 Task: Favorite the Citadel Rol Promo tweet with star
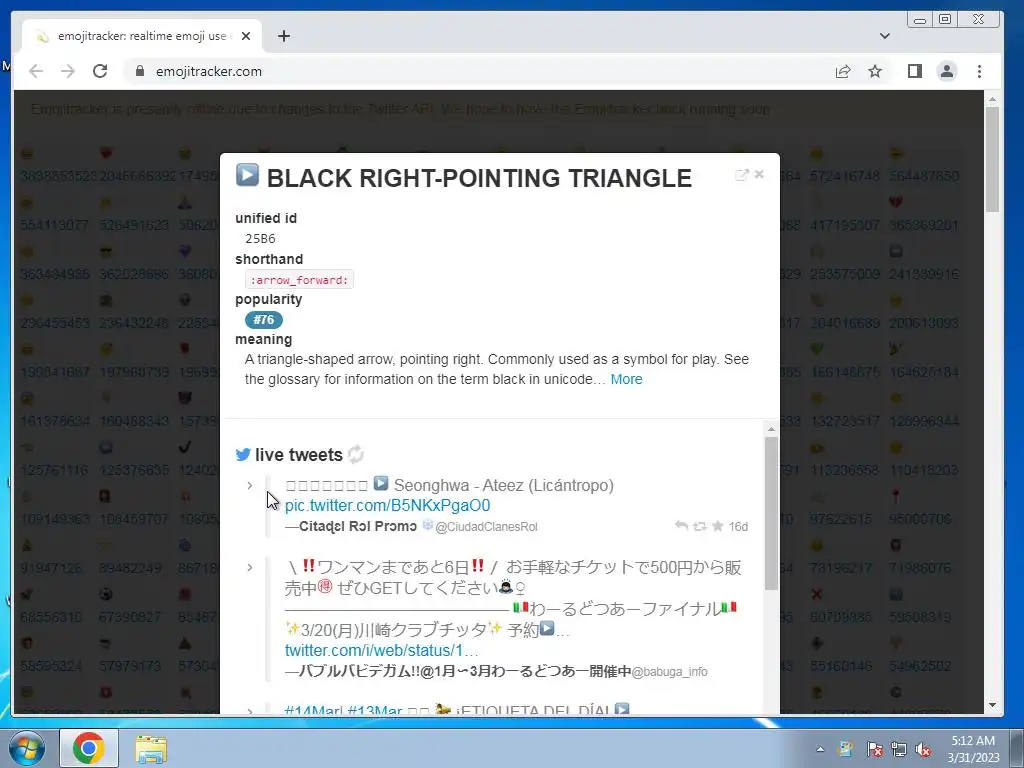718,526
